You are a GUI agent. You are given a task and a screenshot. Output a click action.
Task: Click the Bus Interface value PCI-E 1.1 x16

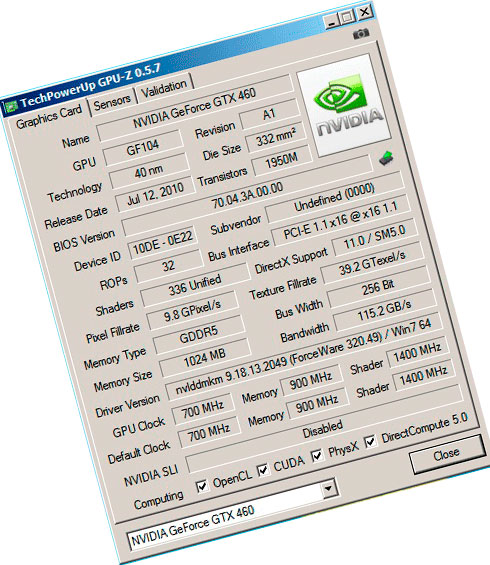341,221
